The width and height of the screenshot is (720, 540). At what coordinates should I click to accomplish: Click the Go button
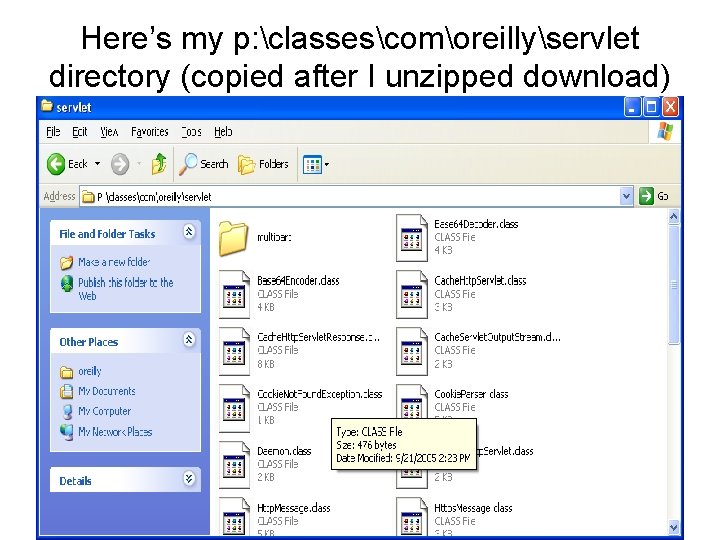[x=654, y=197]
